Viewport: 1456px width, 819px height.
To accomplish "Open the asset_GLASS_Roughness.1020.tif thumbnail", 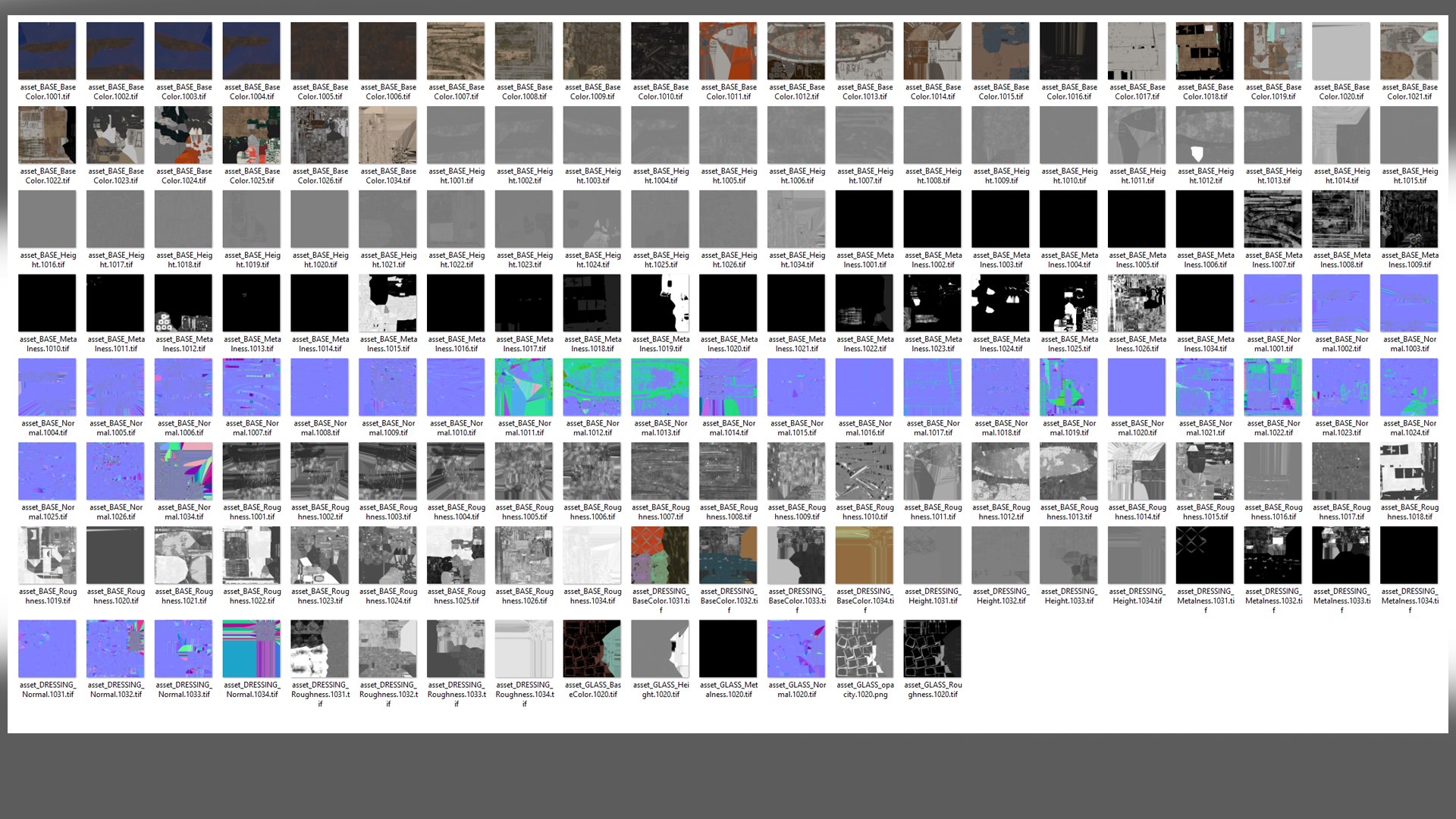I will [x=933, y=649].
